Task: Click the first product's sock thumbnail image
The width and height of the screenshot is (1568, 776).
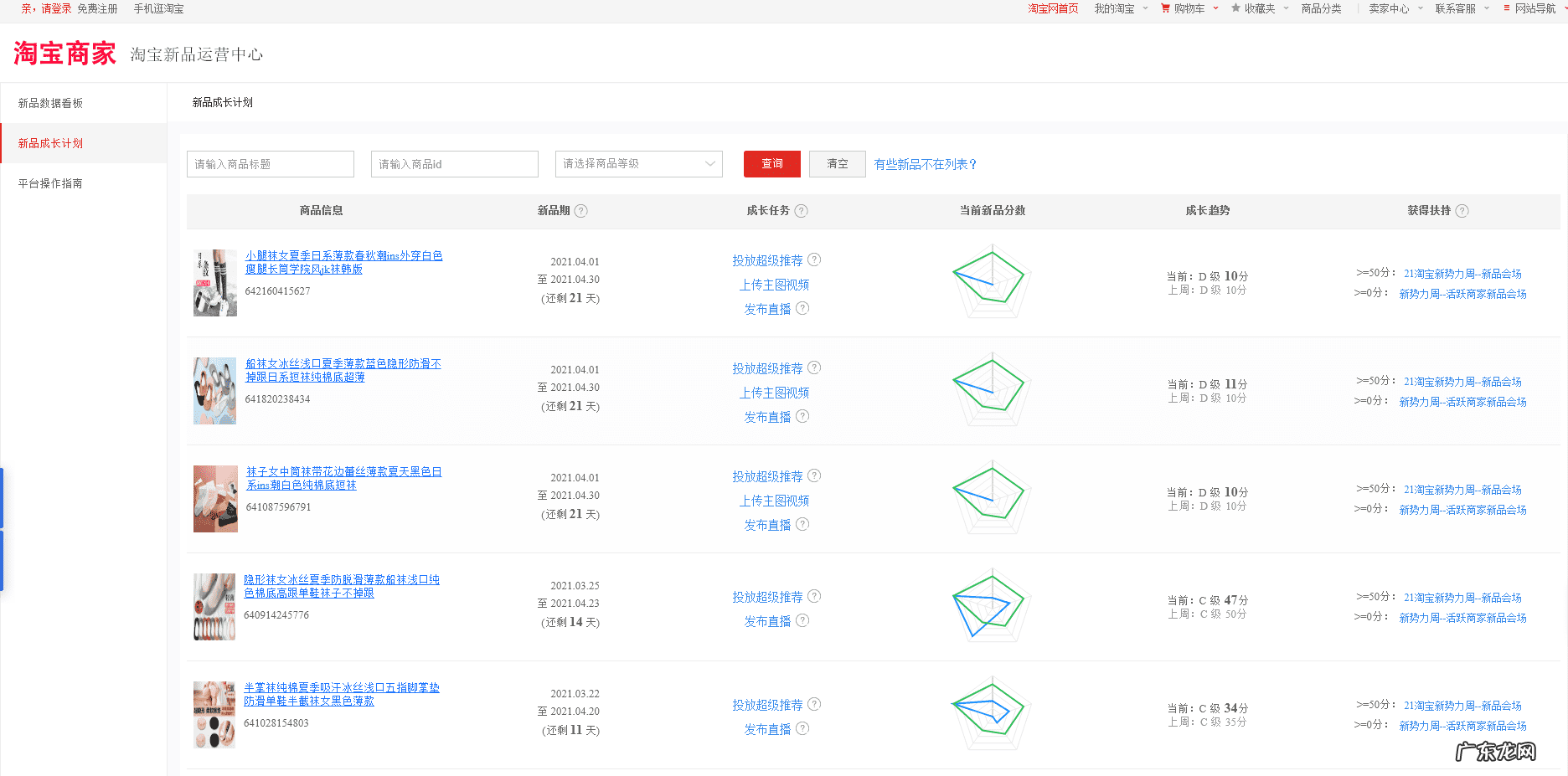Action: tap(215, 283)
